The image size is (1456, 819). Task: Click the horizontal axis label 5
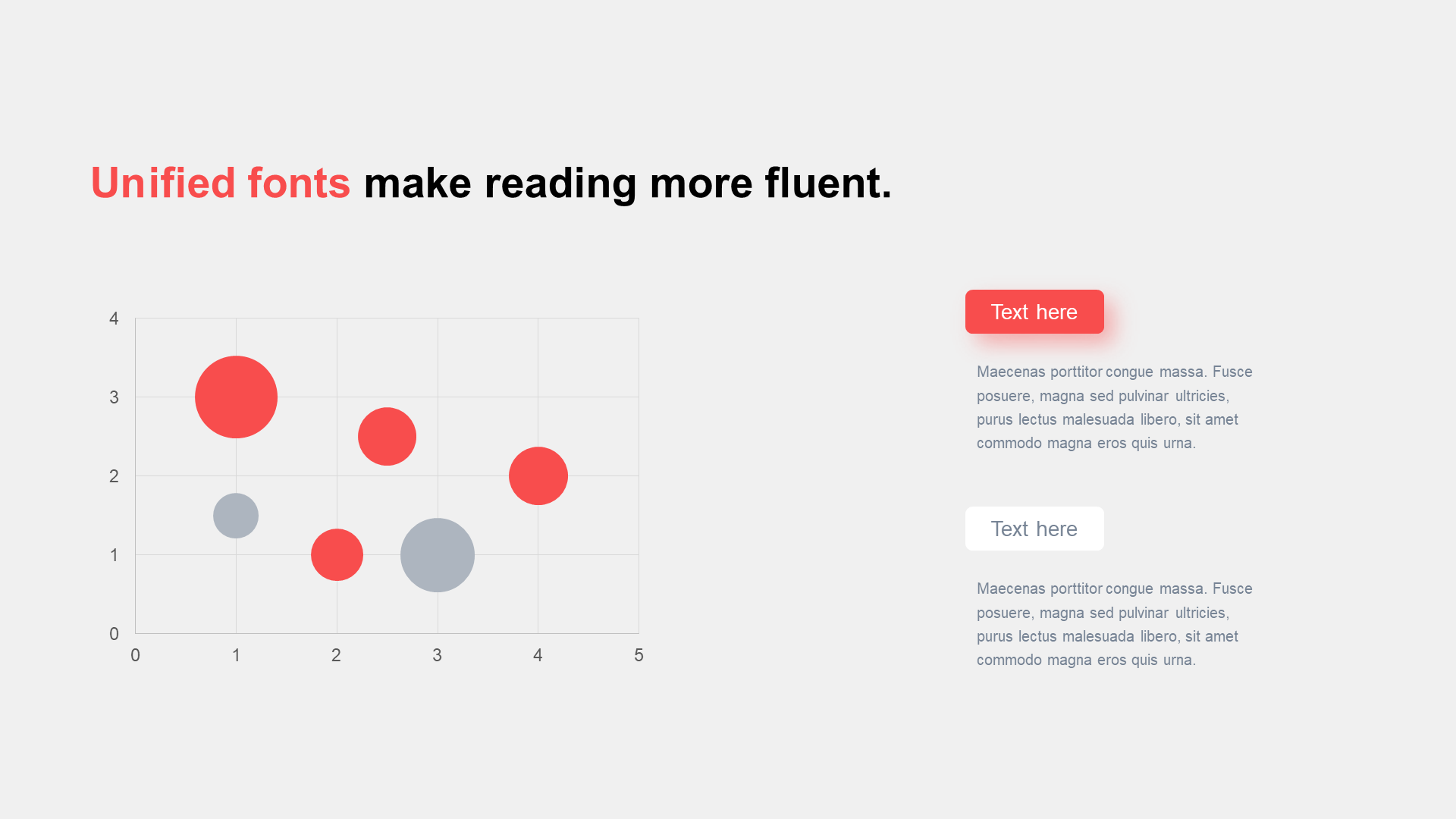(639, 655)
